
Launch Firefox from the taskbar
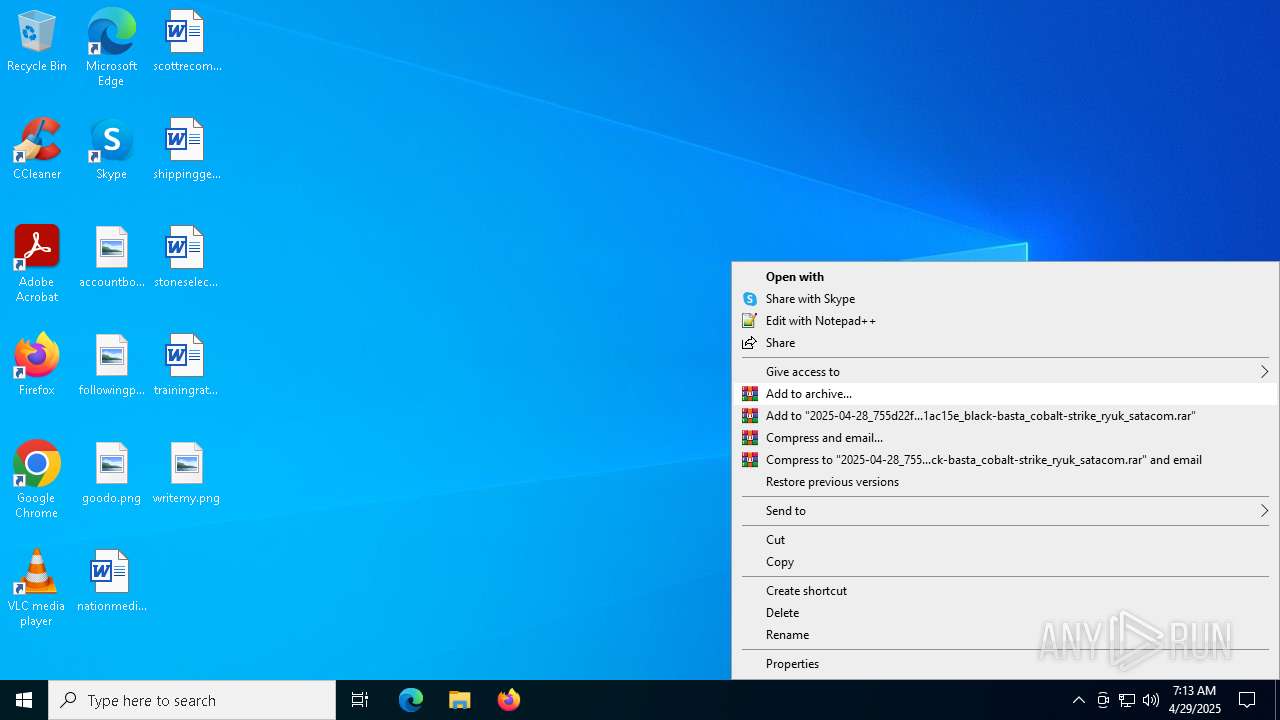point(509,700)
